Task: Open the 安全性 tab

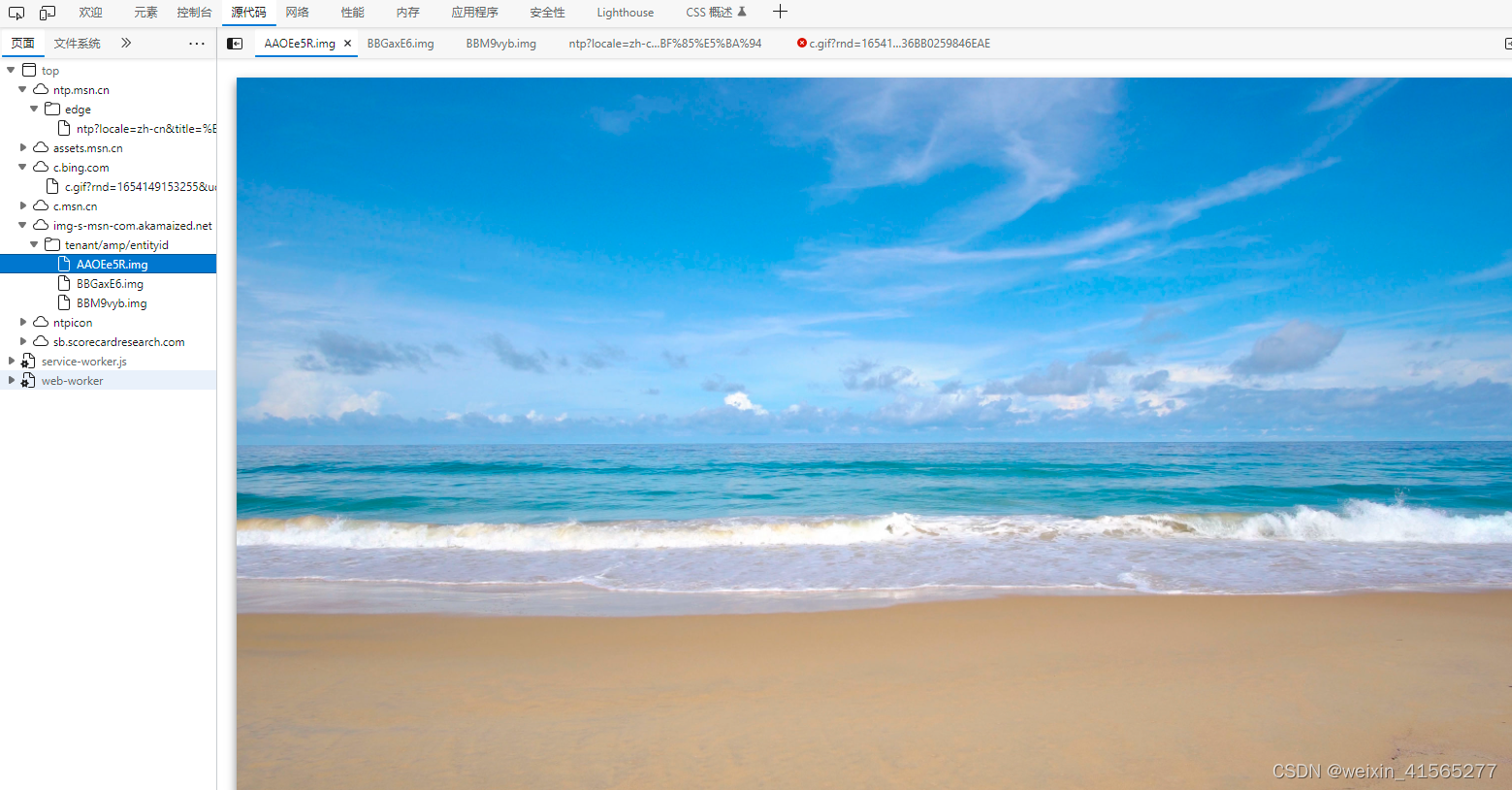Action: [x=547, y=13]
